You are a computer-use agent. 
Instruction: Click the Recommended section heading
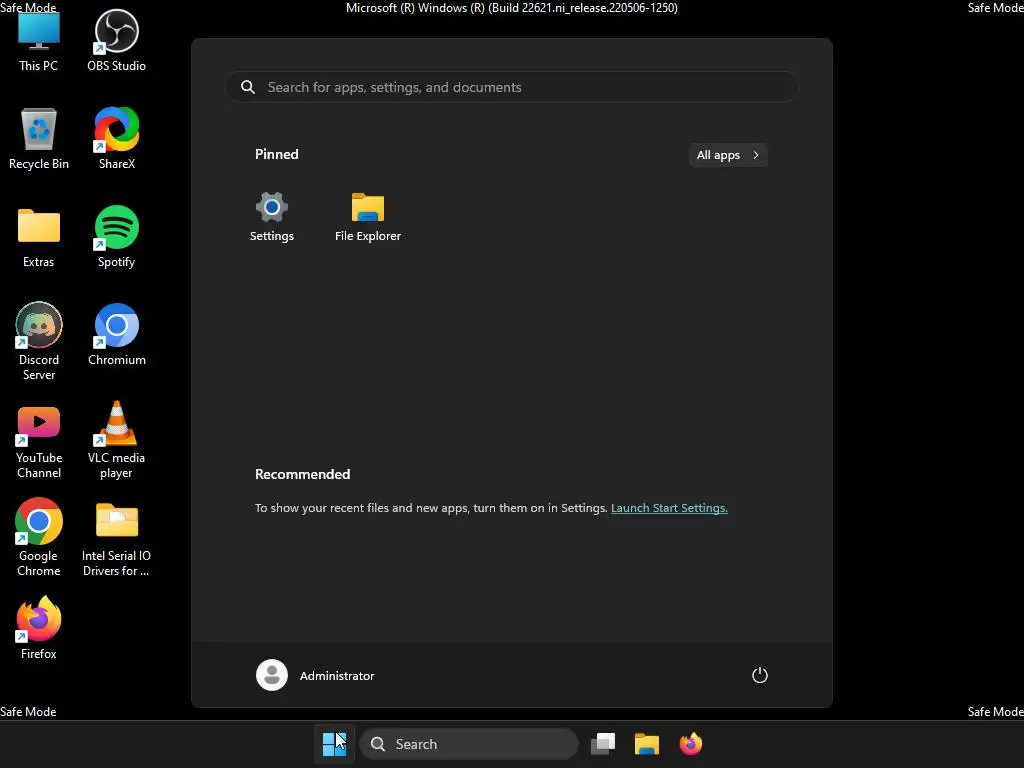(302, 474)
